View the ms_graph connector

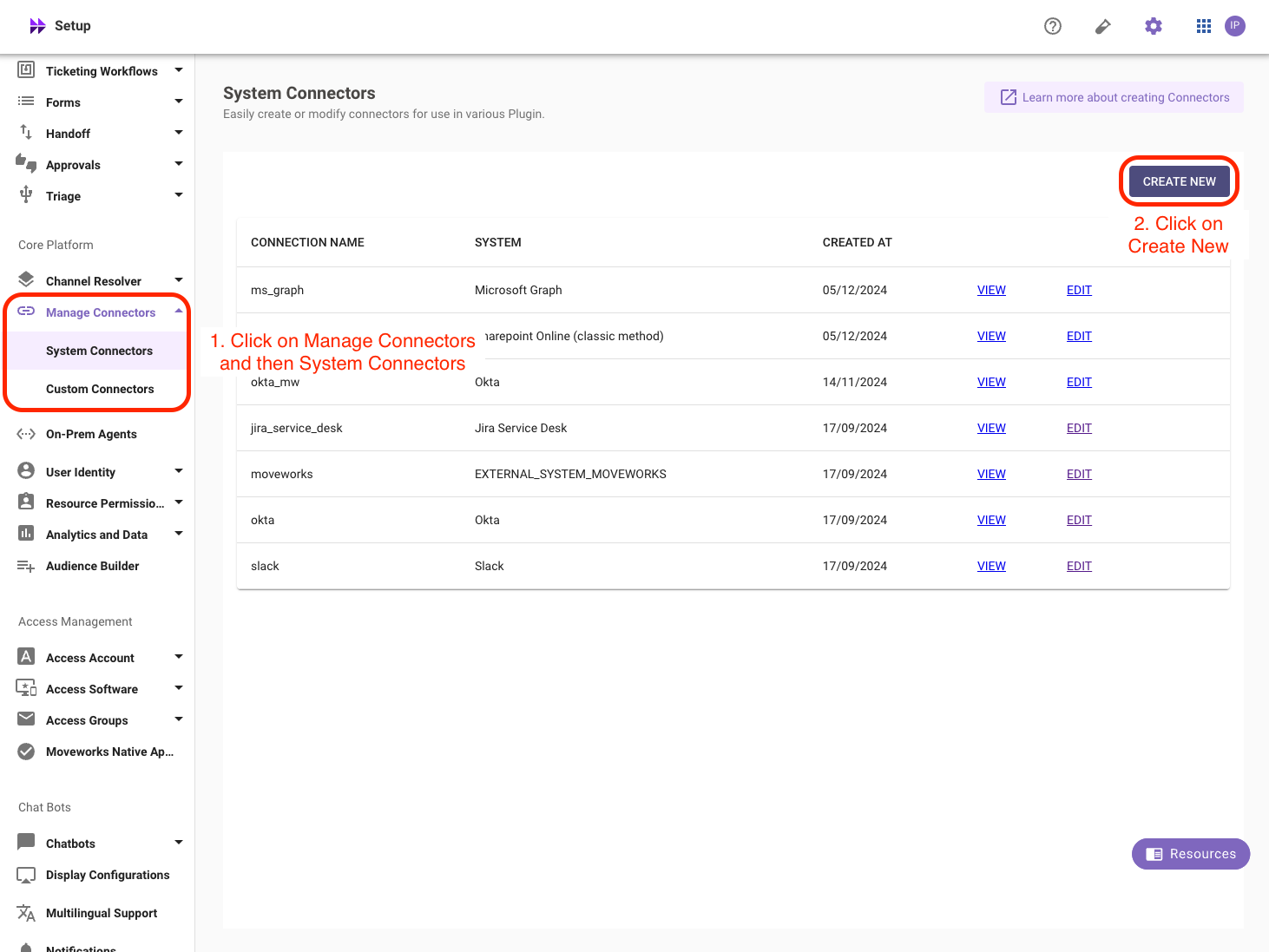[991, 290]
